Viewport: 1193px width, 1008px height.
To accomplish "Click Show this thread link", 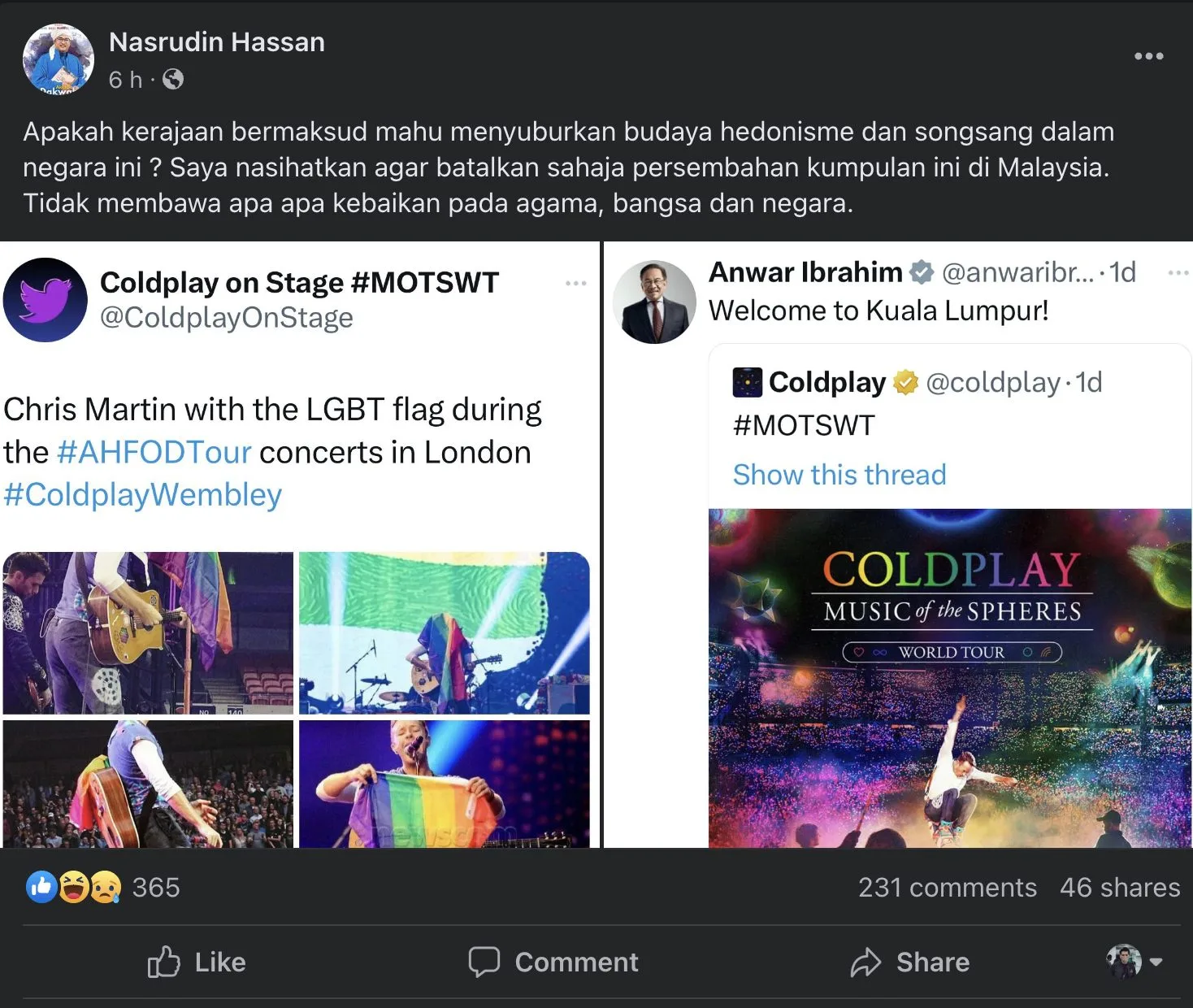I will coord(839,474).
